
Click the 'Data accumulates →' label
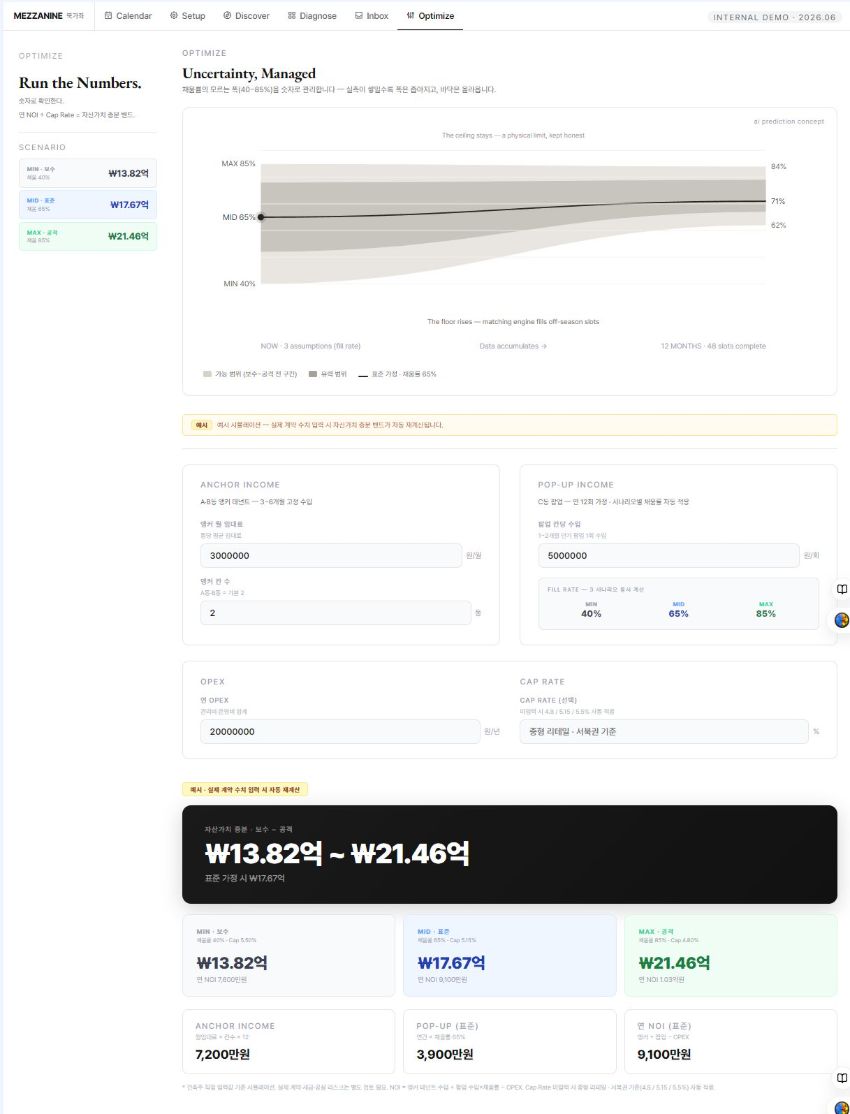(513, 346)
